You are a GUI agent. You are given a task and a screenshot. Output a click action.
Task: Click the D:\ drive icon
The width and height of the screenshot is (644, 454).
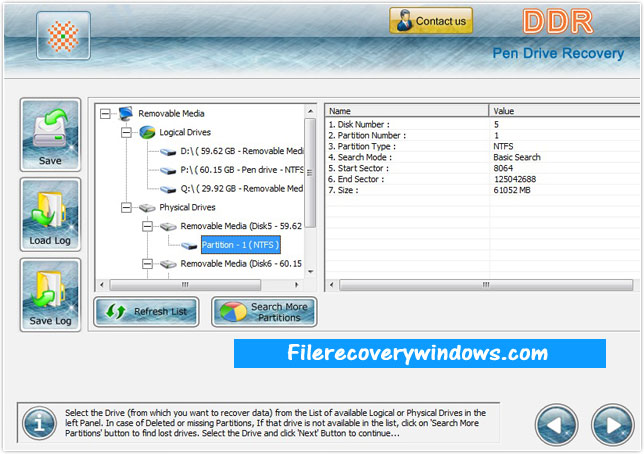pyautogui.click(x=168, y=152)
